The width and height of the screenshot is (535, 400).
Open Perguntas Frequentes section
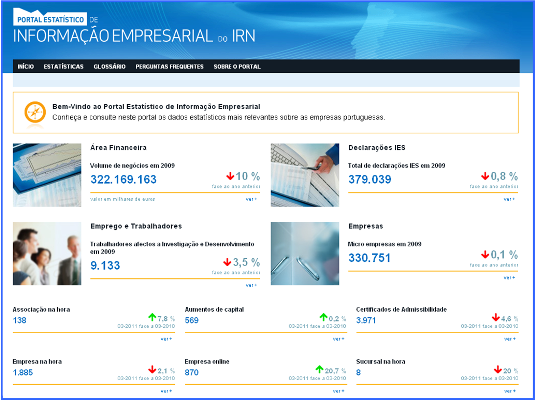tap(170, 67)
